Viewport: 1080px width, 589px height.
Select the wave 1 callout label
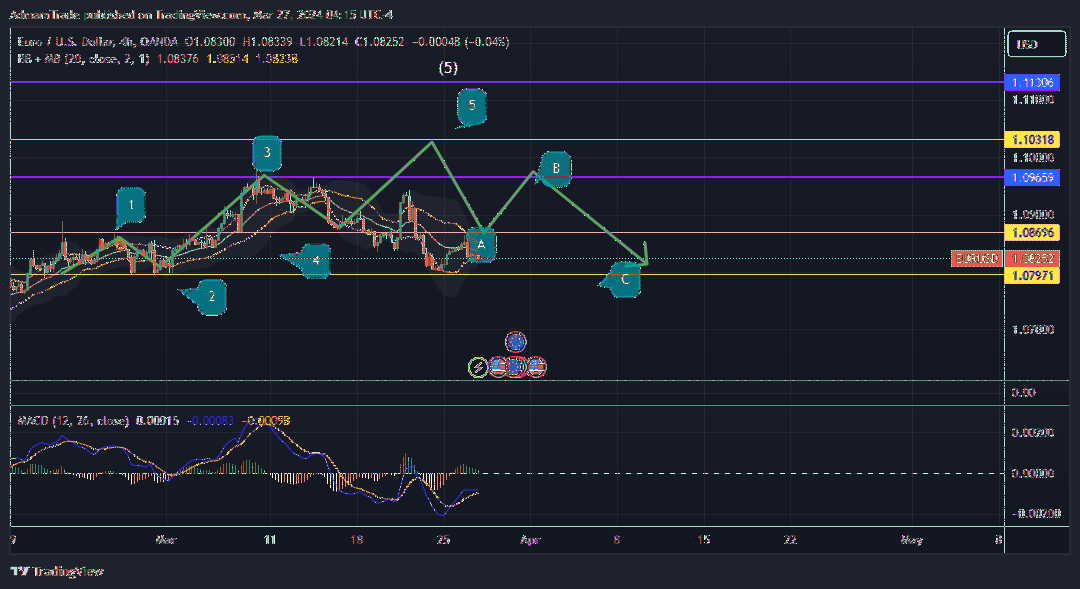[130, 207]
